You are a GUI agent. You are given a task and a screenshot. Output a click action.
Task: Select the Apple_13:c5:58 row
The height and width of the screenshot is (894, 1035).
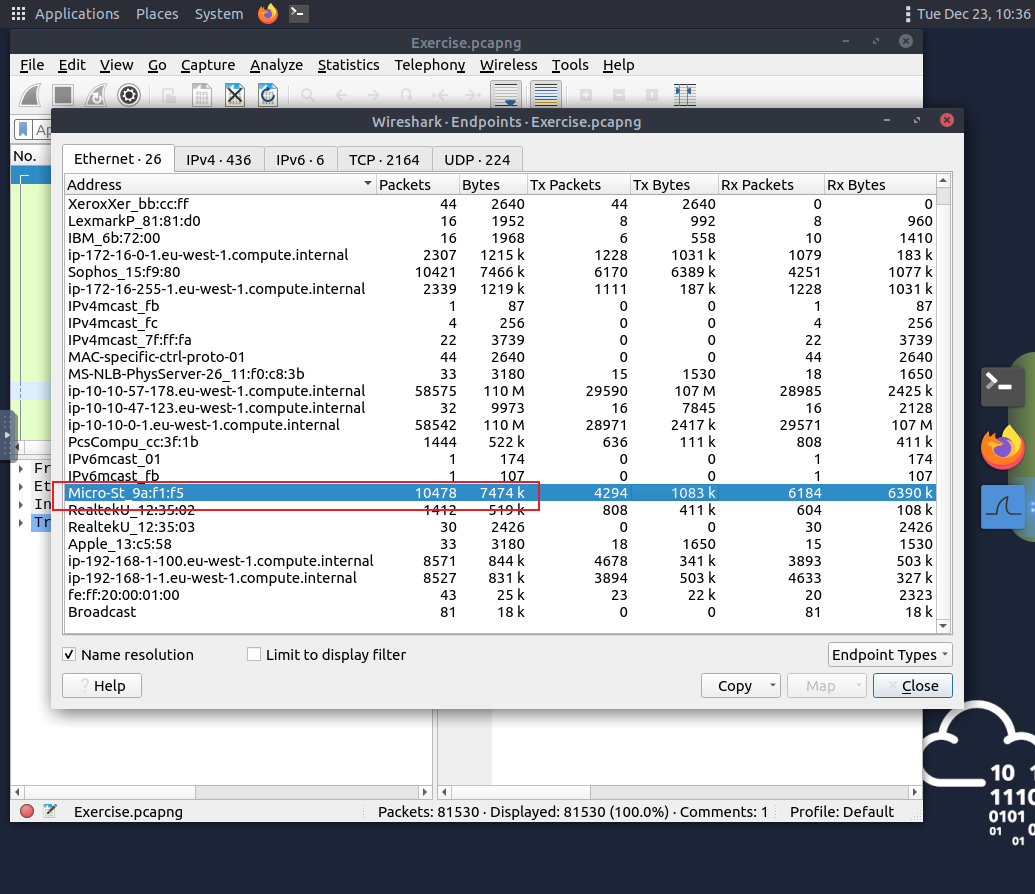(x=500, y=544)
